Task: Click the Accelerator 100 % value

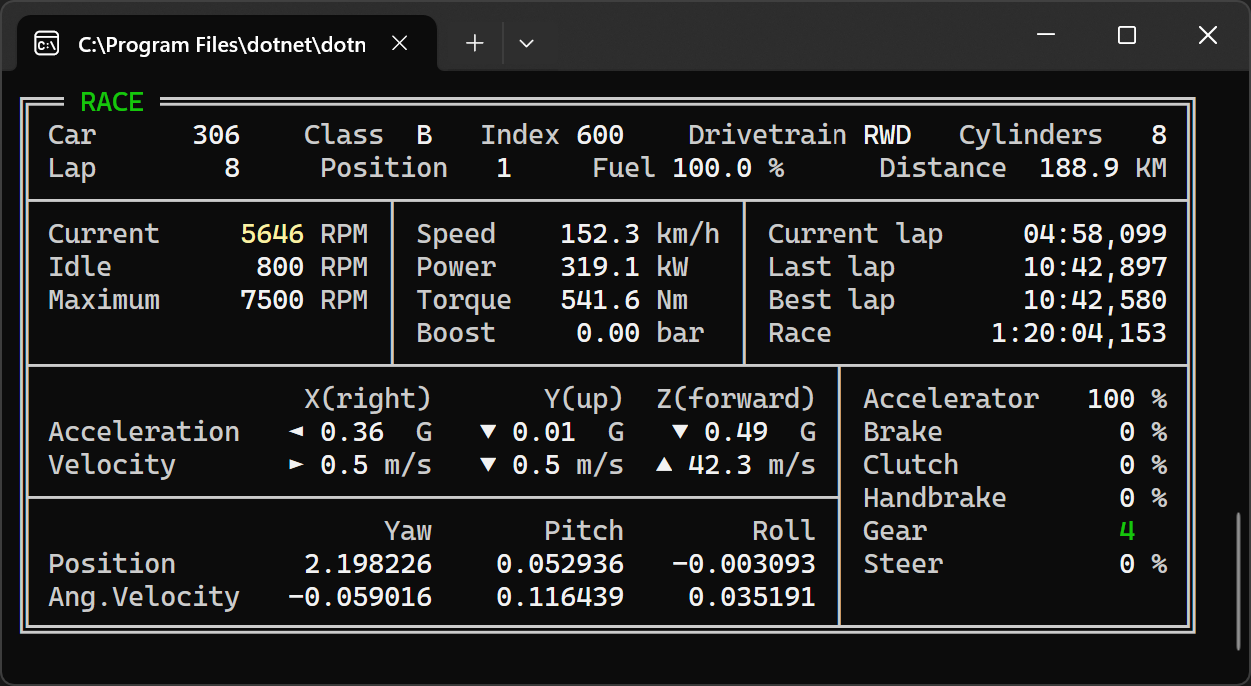Action: tap(1126, 399)
